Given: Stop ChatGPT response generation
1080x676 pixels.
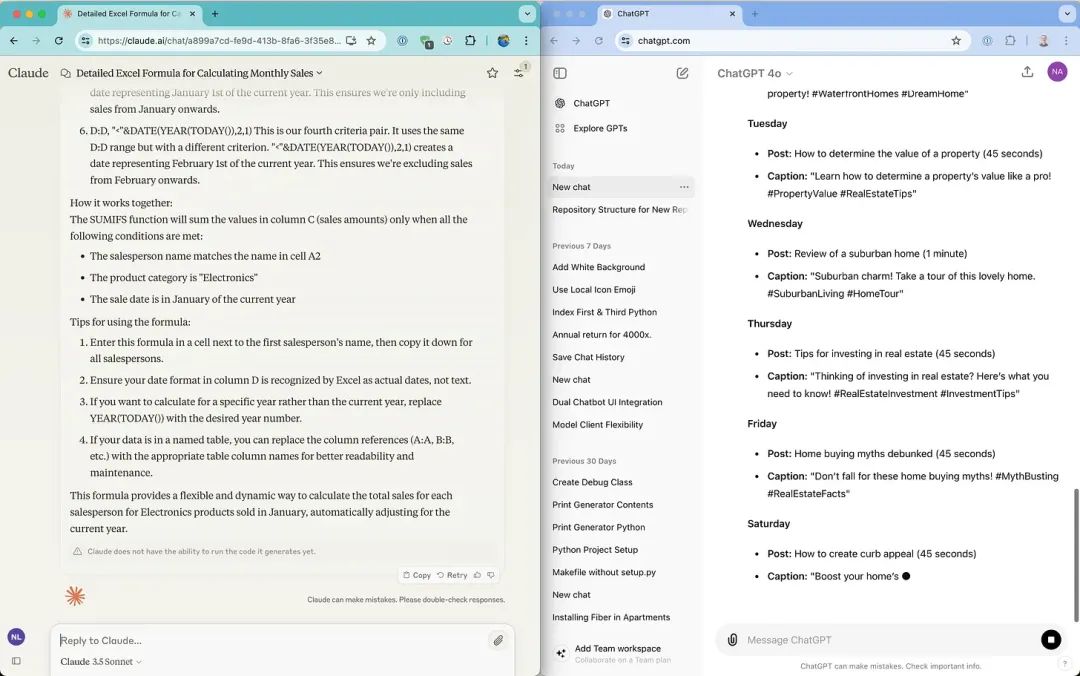Looking at the screenshot, I should tap(1050, 640).
